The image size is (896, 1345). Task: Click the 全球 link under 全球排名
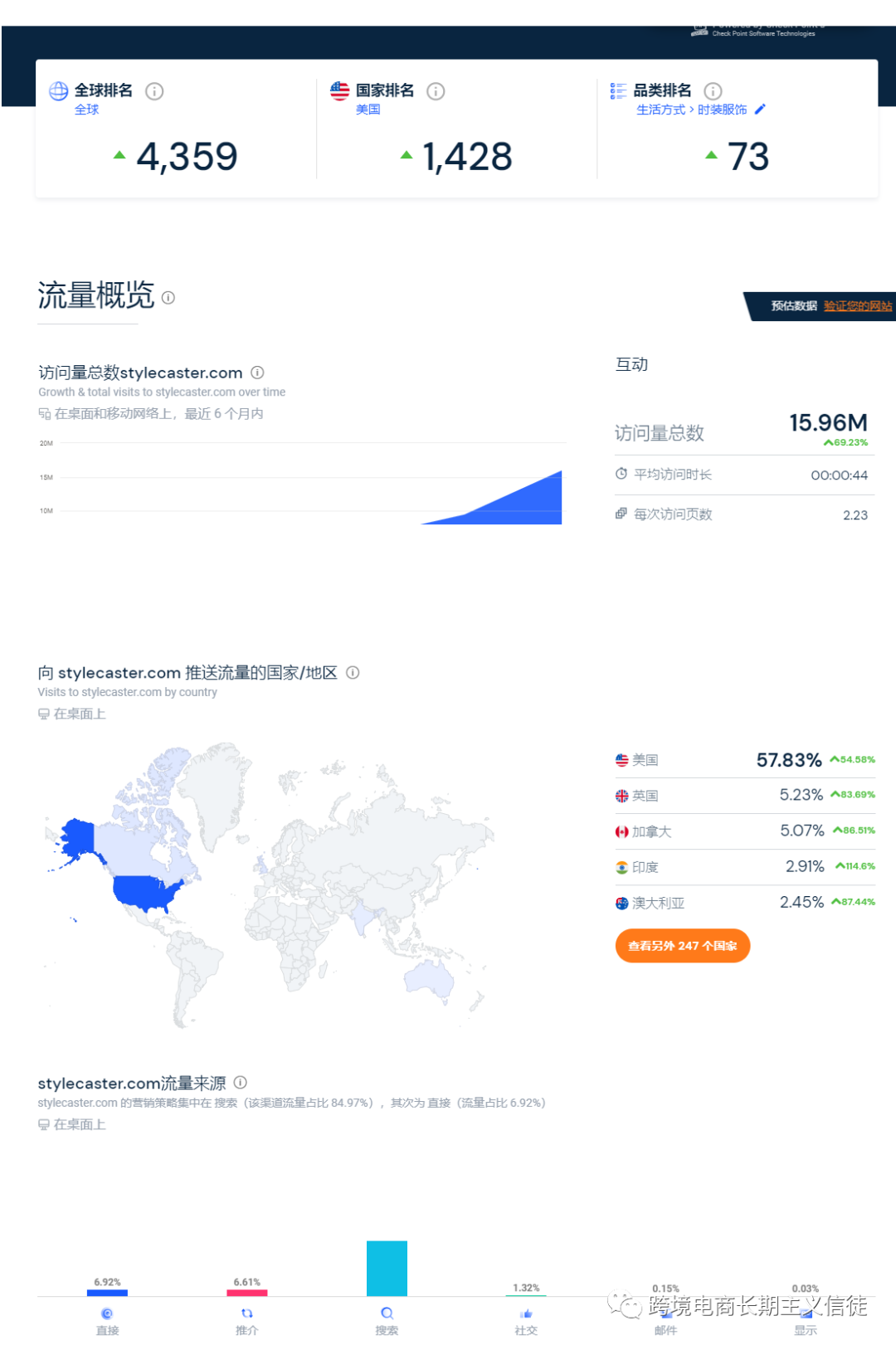pos(87,110)
